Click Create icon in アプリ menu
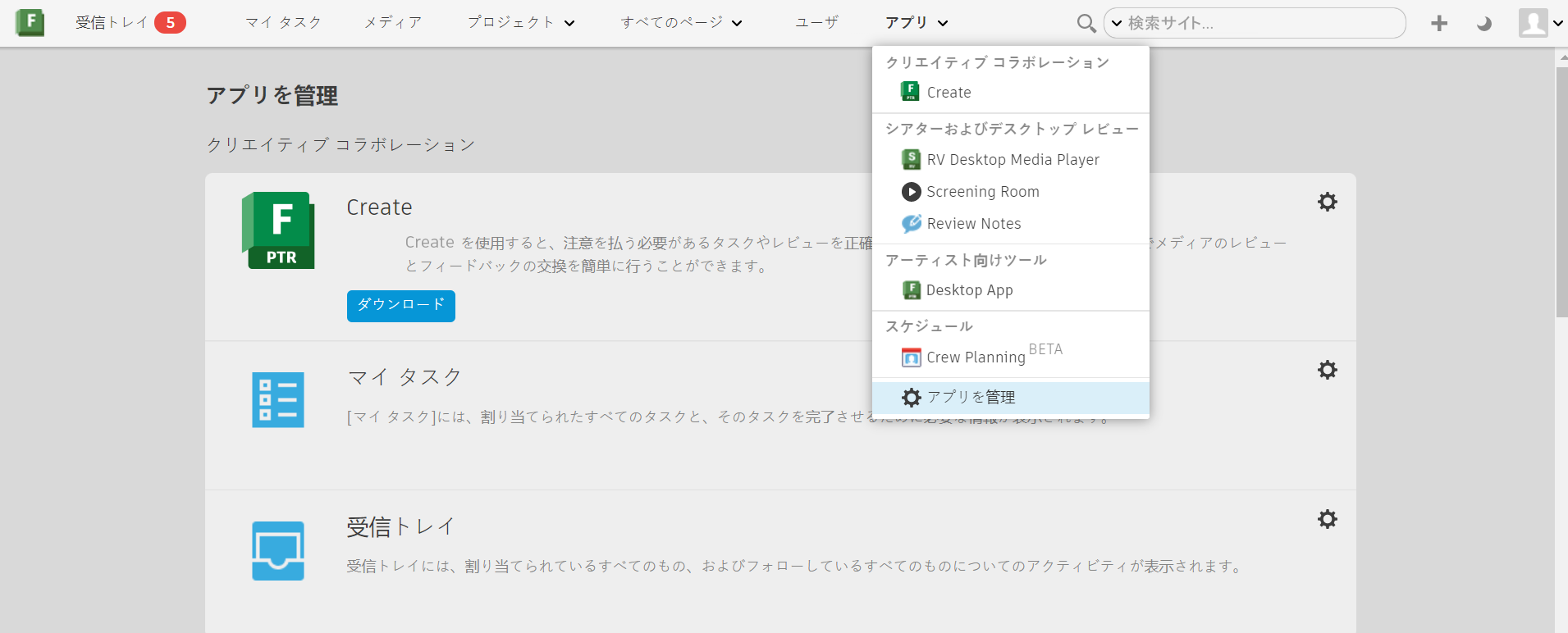The height and width of the screenshot is (633, 1568). tap(910, 92)
